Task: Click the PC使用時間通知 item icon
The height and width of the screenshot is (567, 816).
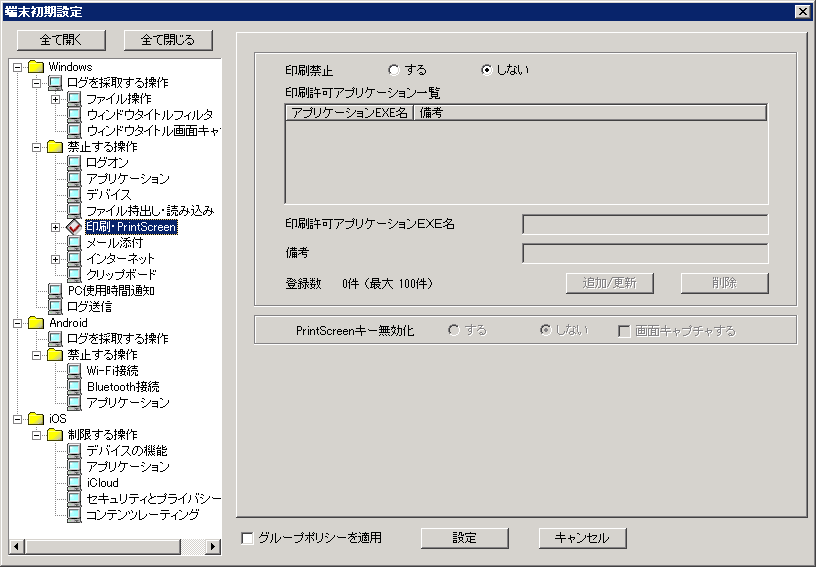Action: click(55, 291)
